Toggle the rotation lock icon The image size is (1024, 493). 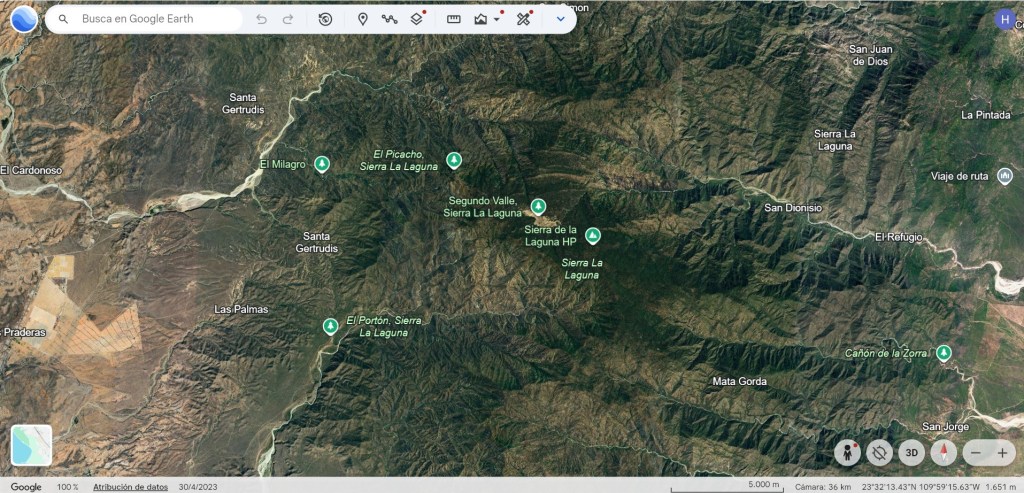[880, 453]
